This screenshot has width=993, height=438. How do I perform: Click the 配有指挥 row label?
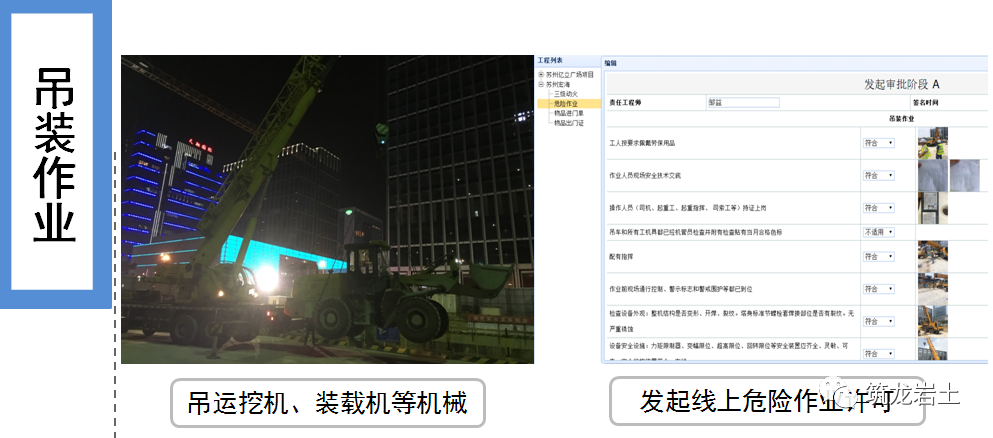[x=621, y=257]
